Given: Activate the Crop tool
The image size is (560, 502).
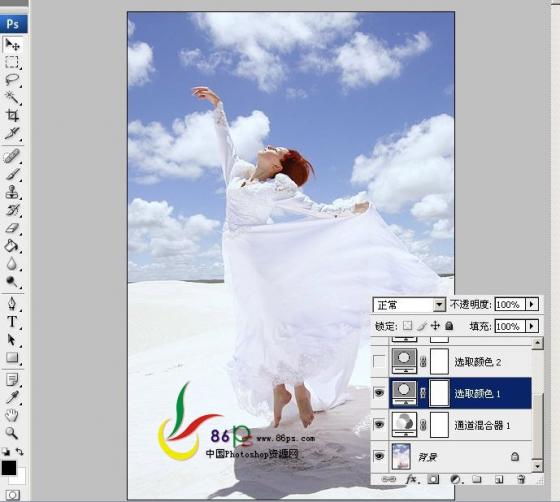Looking at the screenshot, I should [x=12, y=115].
